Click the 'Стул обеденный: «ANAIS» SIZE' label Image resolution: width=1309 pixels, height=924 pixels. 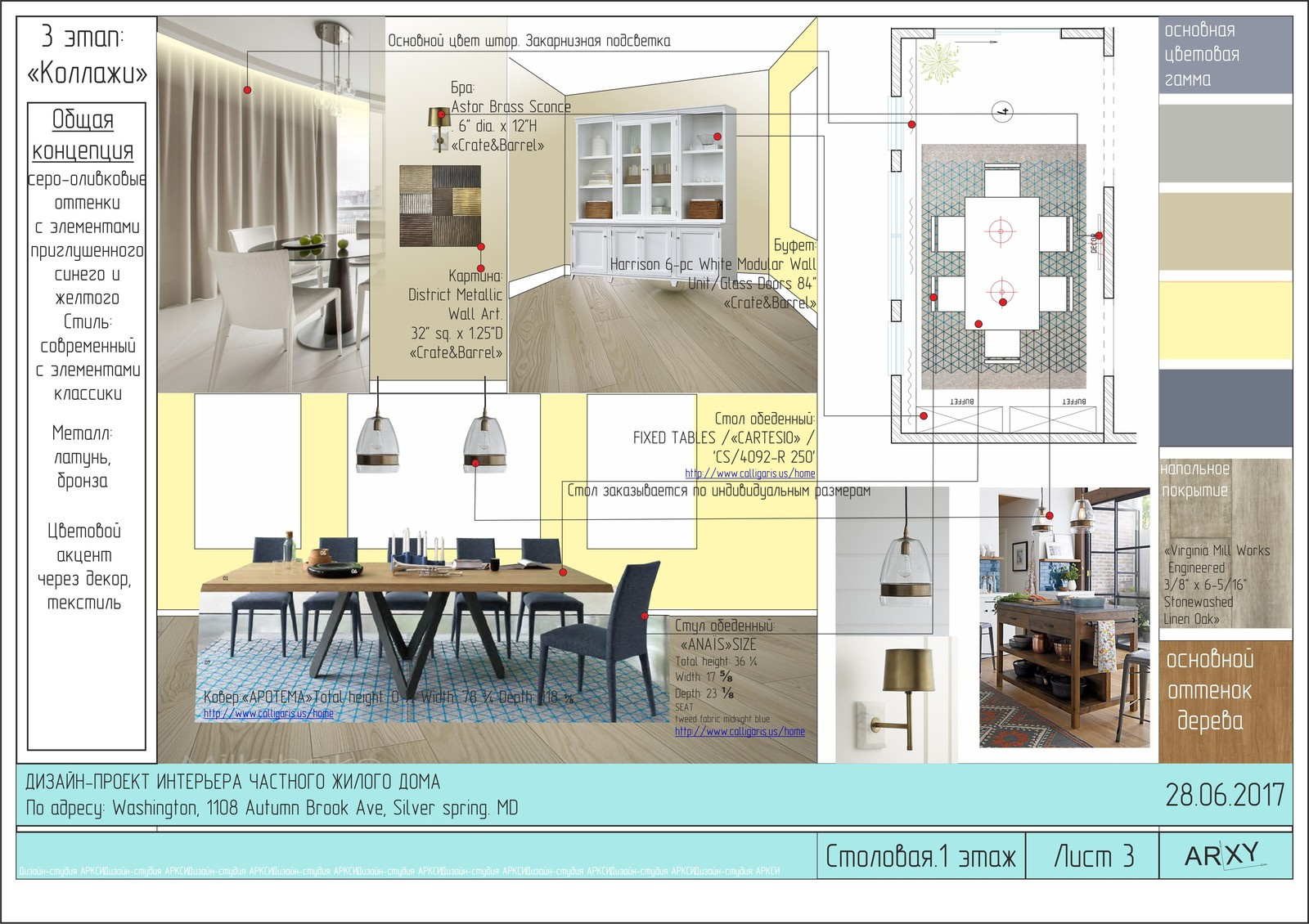[x=725, y=635]
